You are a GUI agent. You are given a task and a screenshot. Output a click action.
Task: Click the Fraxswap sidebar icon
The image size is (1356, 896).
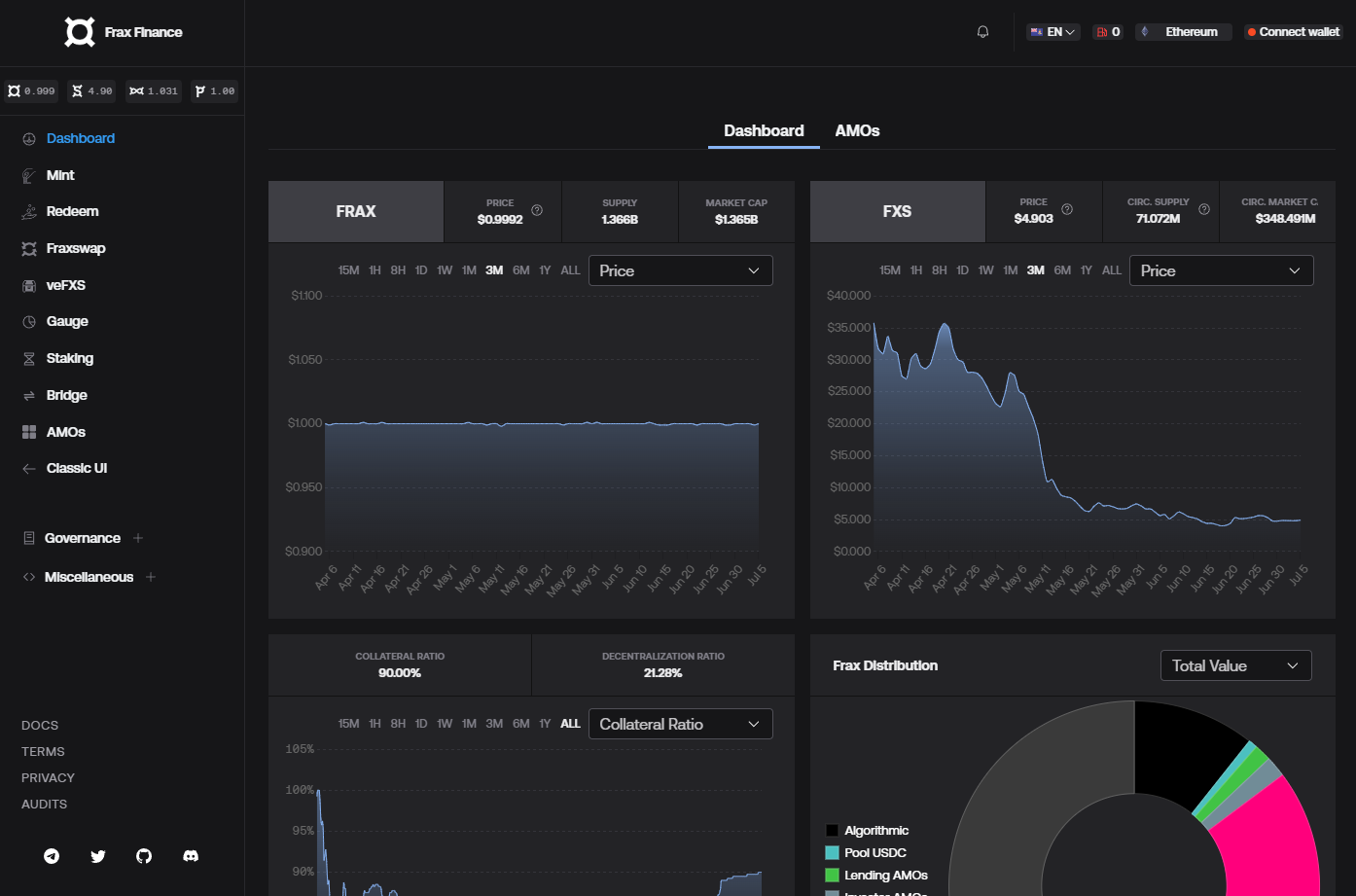coord(29,249)
